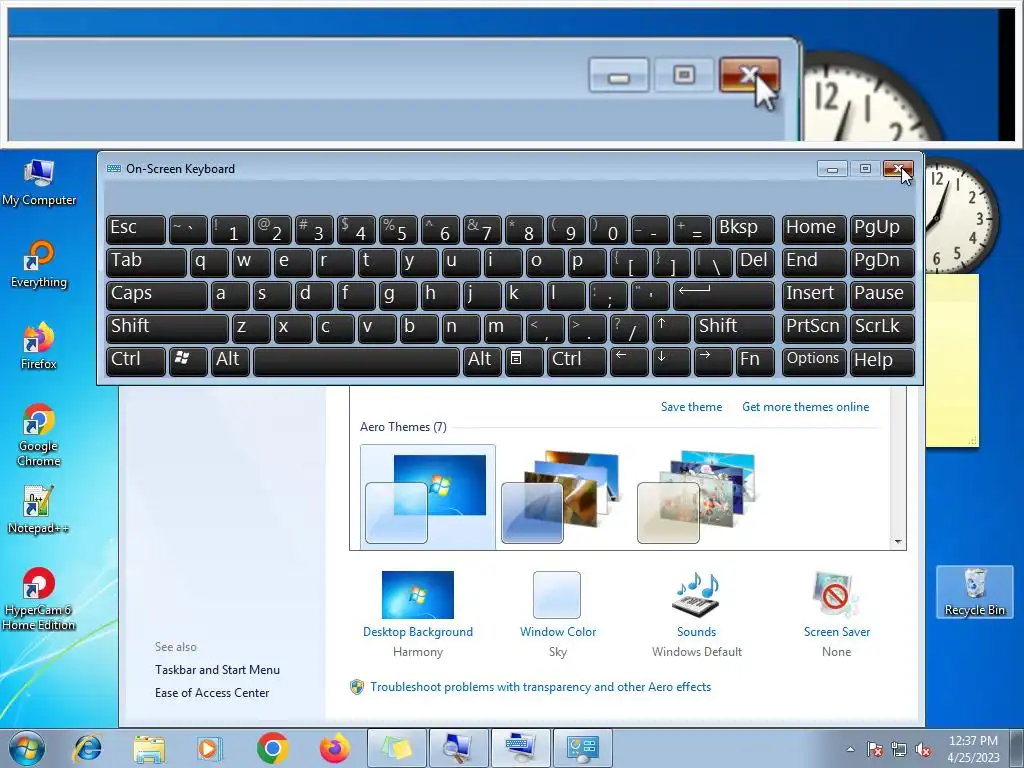
Task: Switch to Magnifier taskbar button
Action: pyautogui.click(x=458, y=748)
